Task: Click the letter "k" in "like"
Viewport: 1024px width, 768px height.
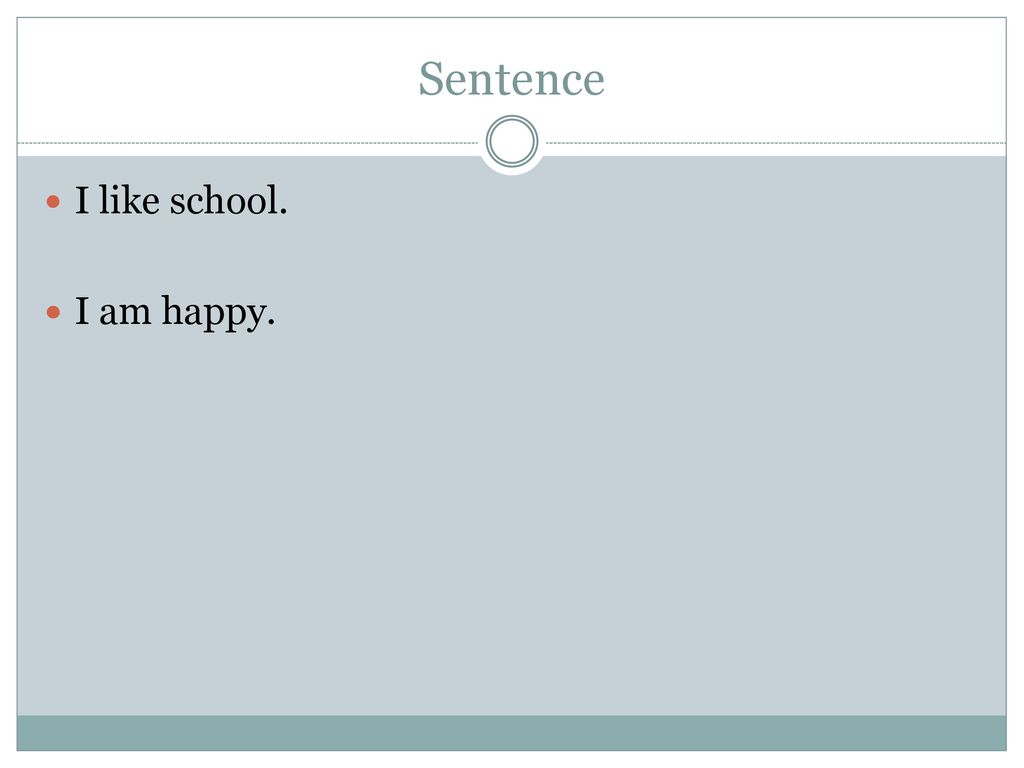Action: pyautogui.click(x=134, y=200)
